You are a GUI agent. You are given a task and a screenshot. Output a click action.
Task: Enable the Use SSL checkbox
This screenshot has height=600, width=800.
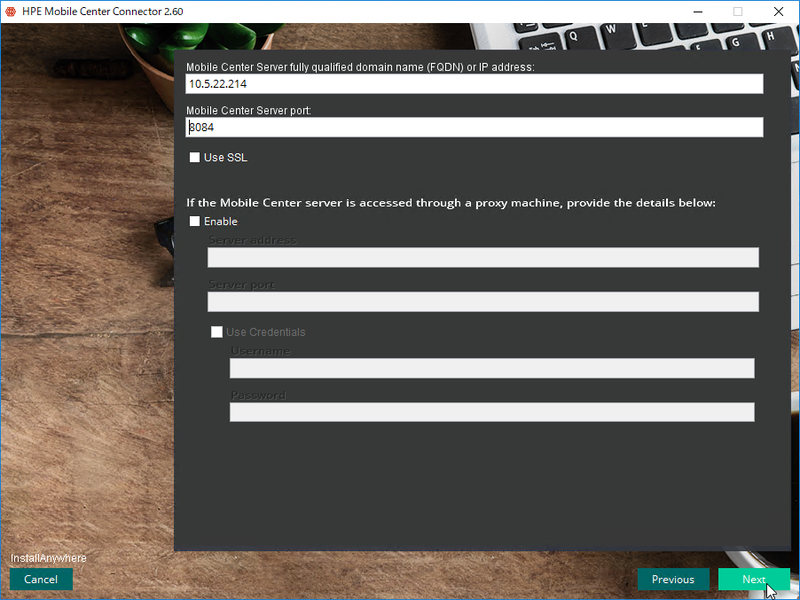tap(195, 158)
